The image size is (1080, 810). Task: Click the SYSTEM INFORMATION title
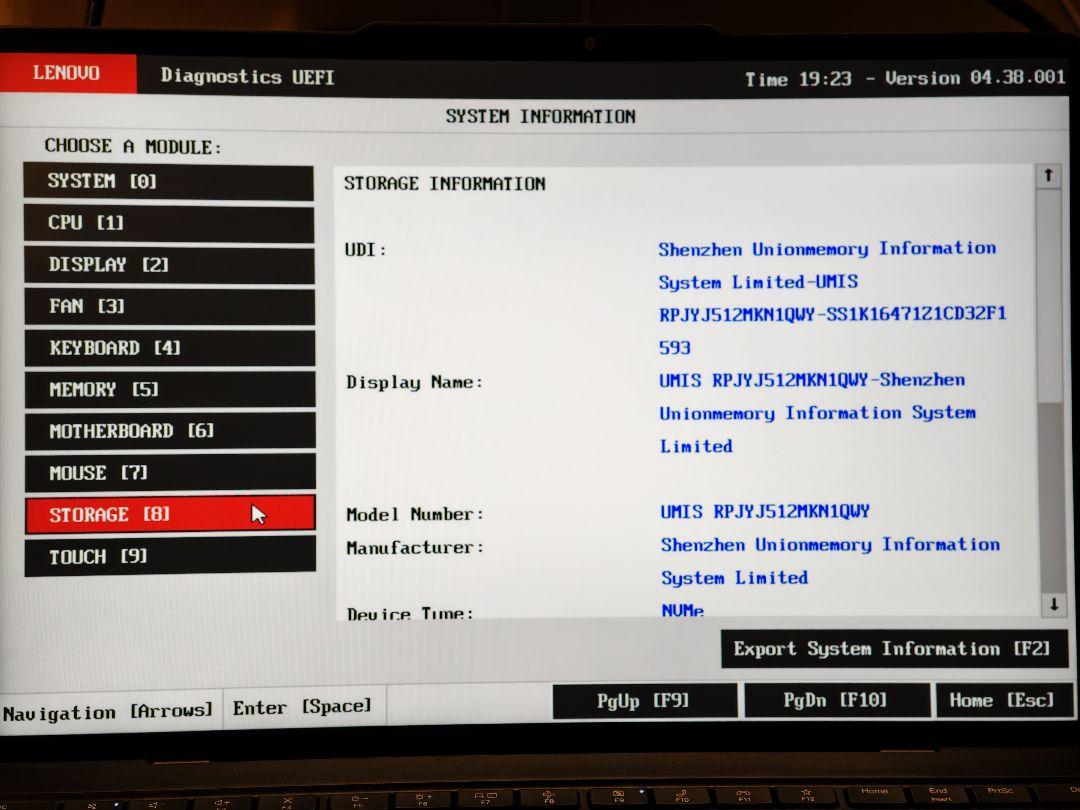pos(540,116)
